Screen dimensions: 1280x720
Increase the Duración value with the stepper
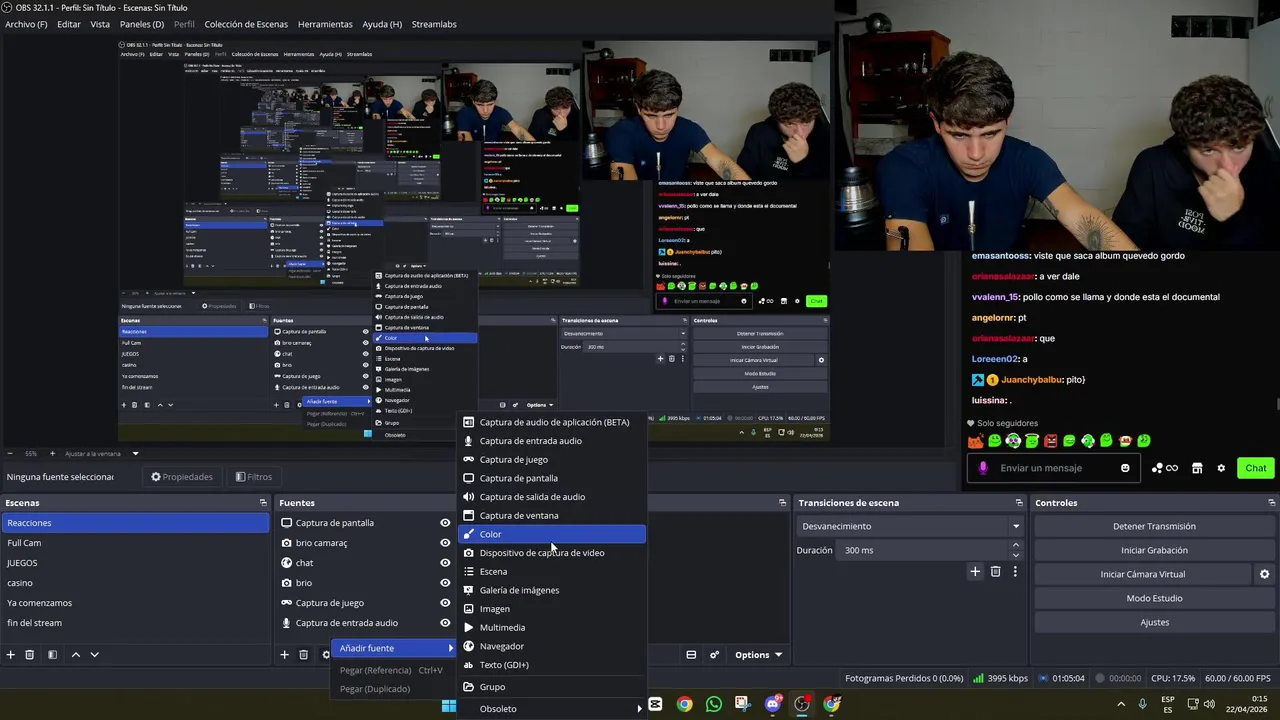pyautogui.click(x=1016, y=545)
